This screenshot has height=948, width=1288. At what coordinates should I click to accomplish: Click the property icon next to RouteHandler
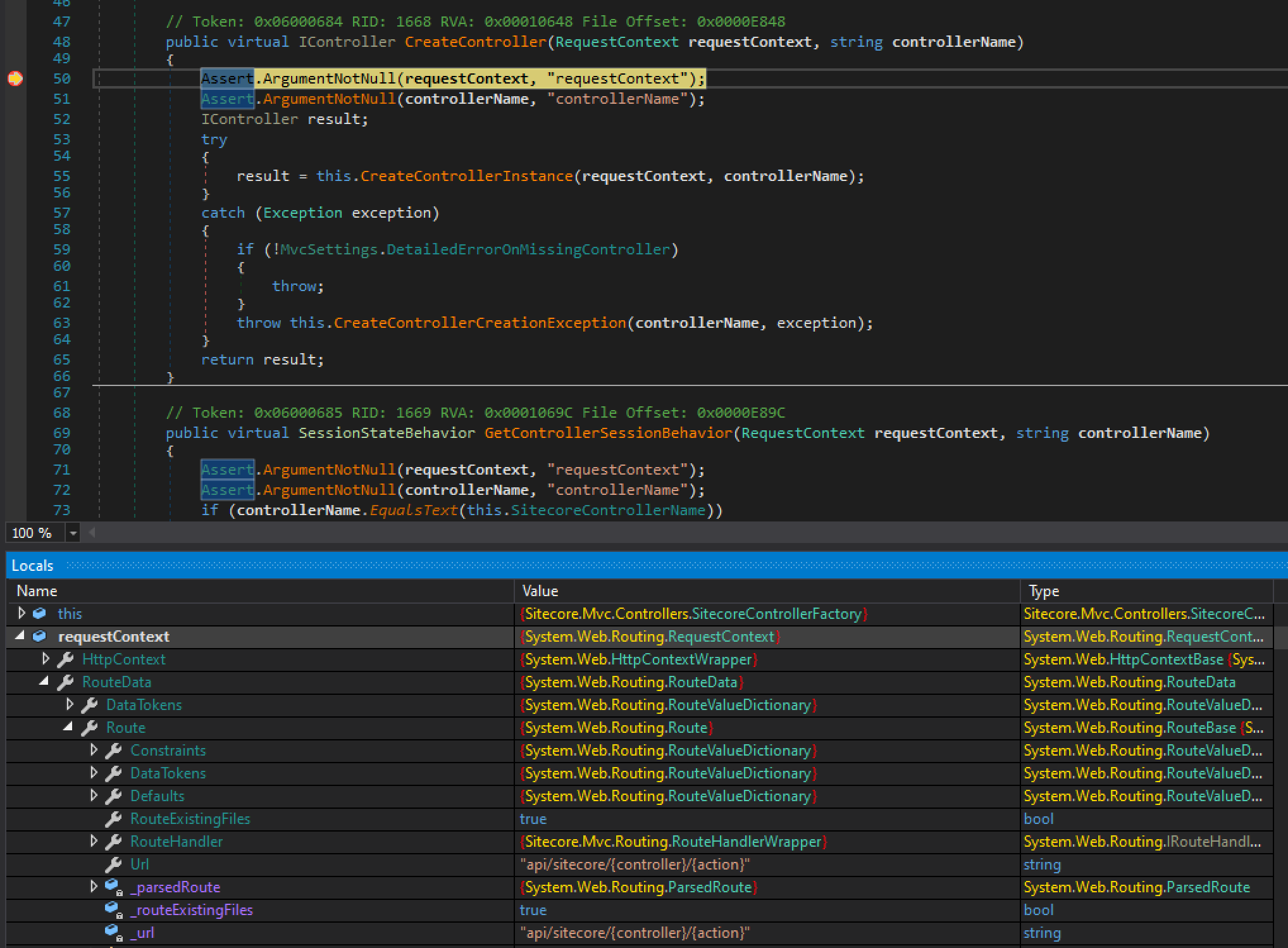coord(113,841)
